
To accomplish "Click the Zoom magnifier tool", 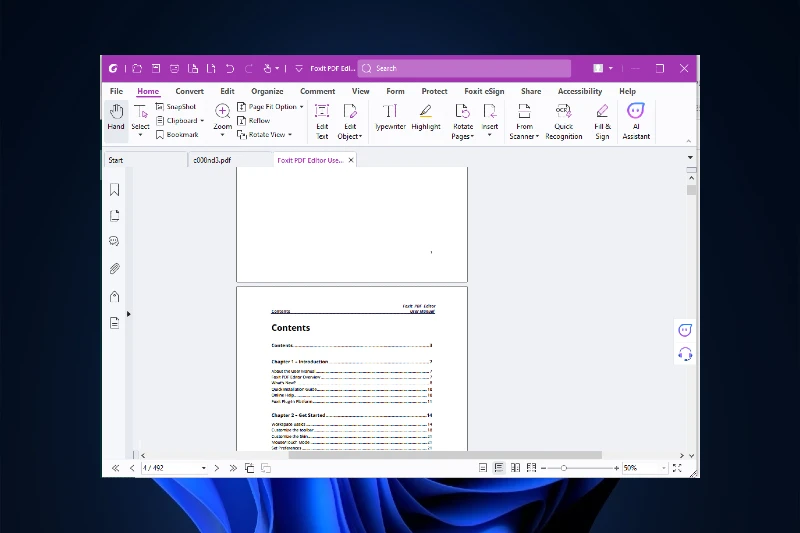I will [222, 111].
